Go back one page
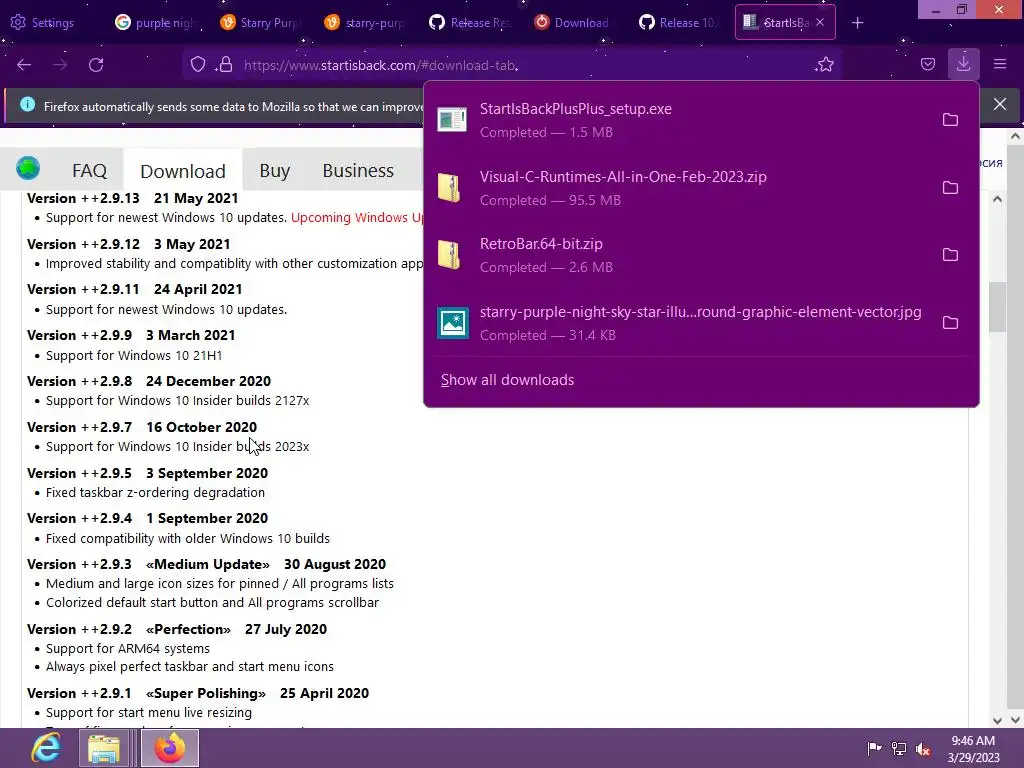 click(x=24, y=65)
